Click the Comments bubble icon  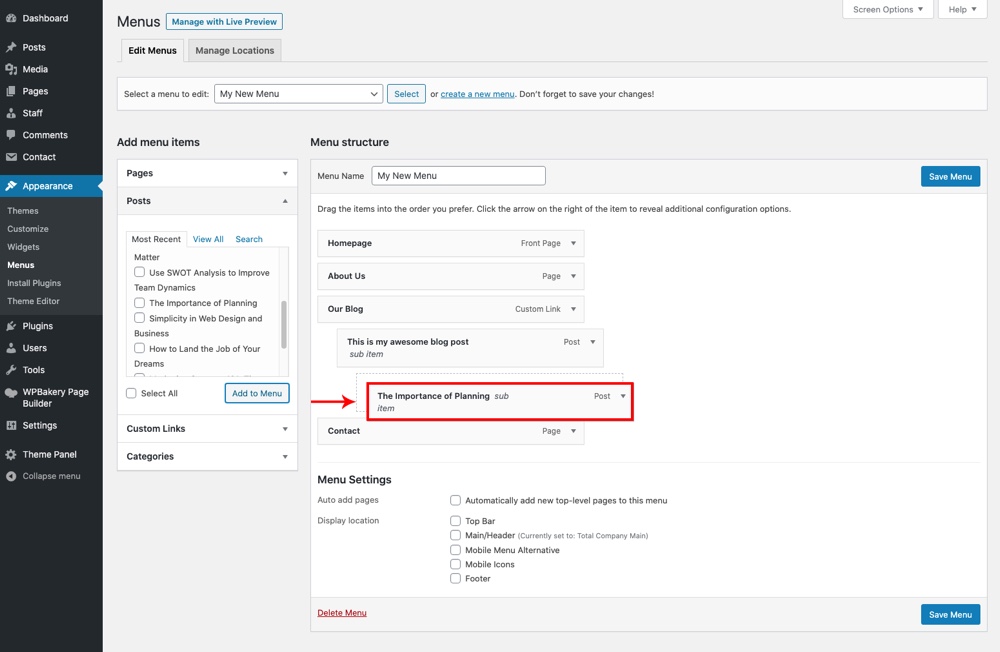point(11,135)
